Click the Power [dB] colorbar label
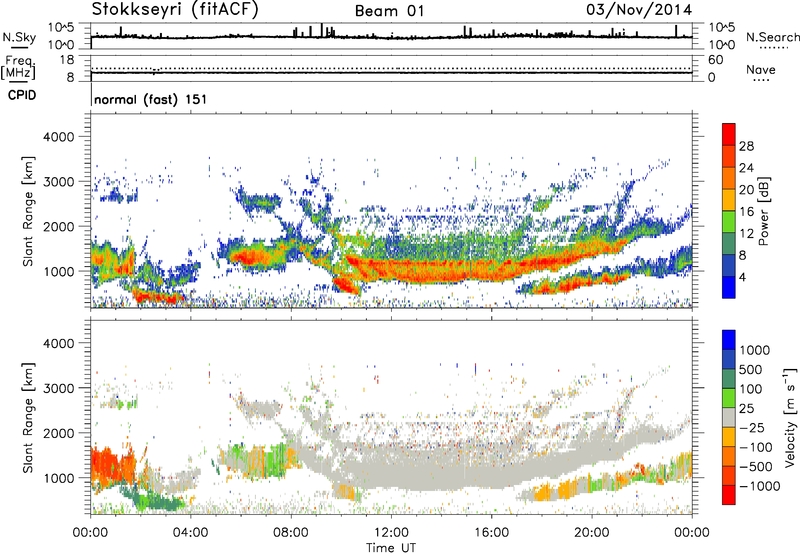 [763, 211]
